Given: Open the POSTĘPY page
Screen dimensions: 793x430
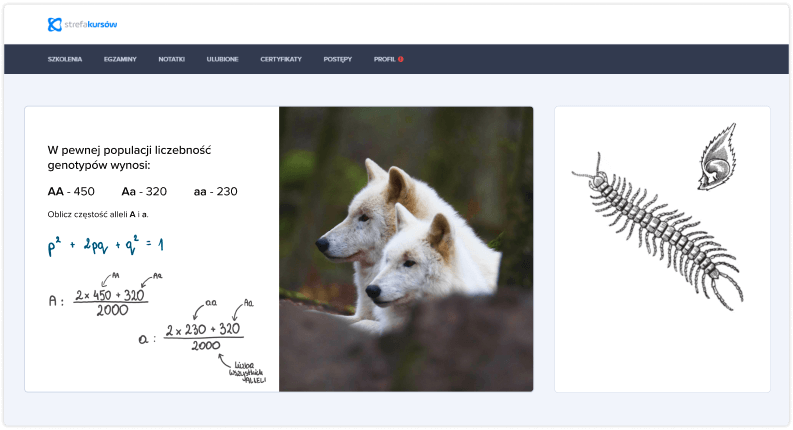Looking at the screenshot, I should tap(337, 59).
